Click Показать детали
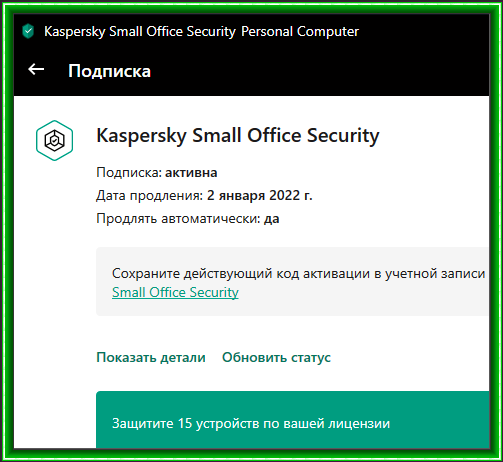This screenshot has width=503, height=462. coord(151,357)
